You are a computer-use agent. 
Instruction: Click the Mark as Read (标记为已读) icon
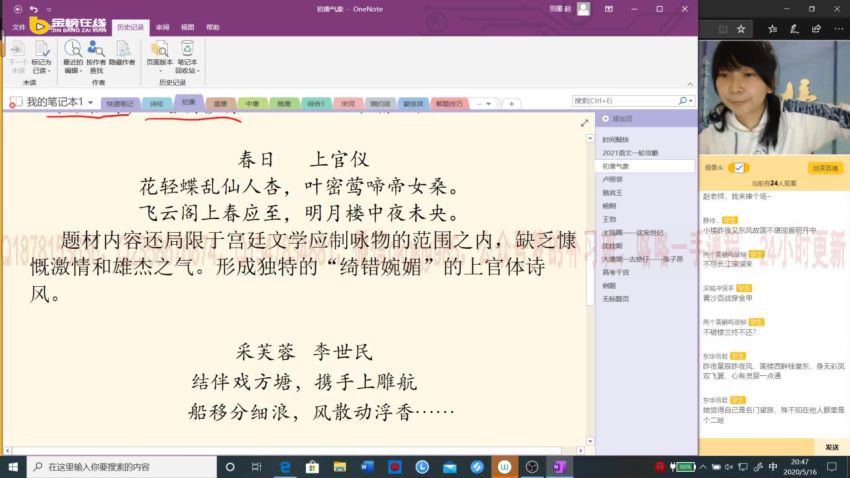(40, 53)
